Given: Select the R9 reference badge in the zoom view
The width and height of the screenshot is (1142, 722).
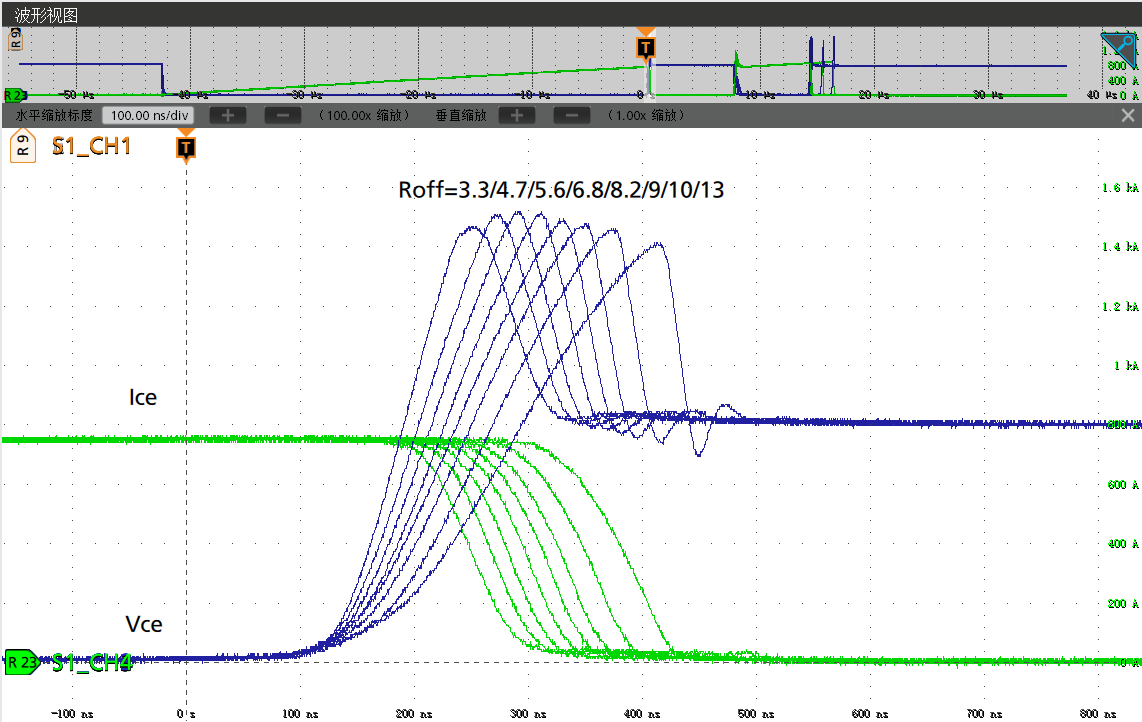Looking at the screenshot, I should click(23, 147).
